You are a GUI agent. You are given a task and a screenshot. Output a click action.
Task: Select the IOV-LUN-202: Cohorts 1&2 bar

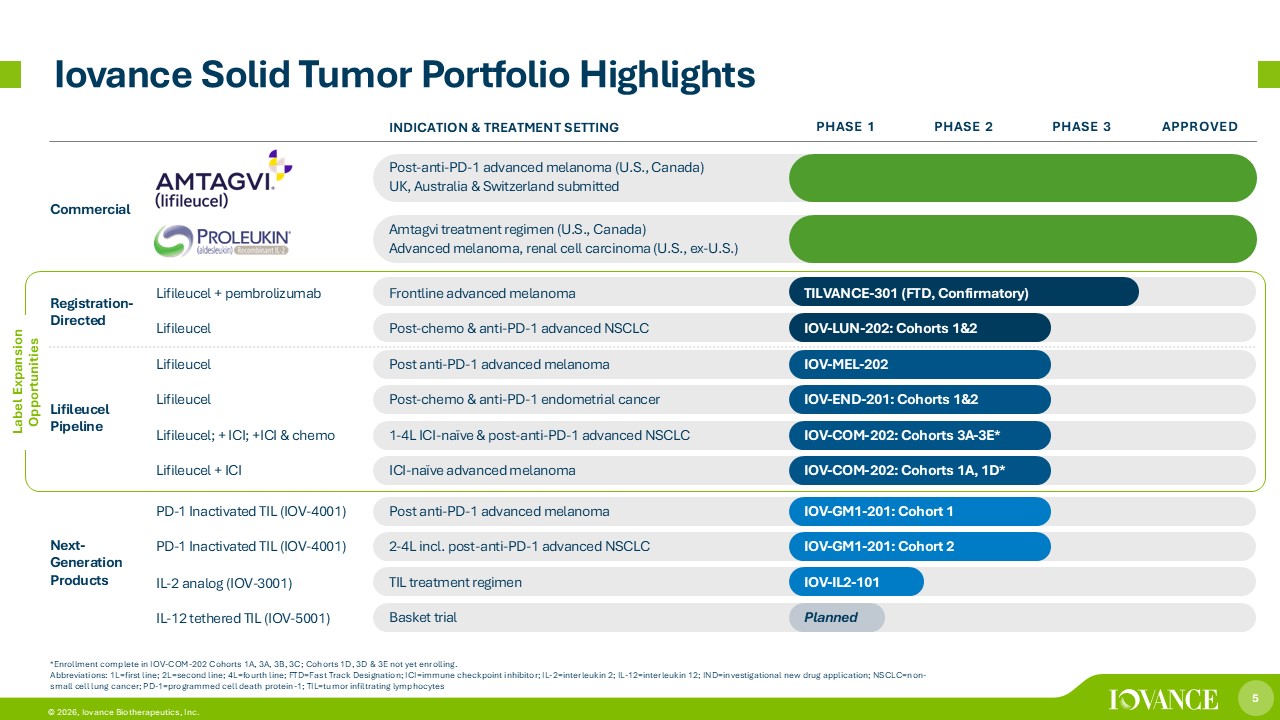pos(920,328)
